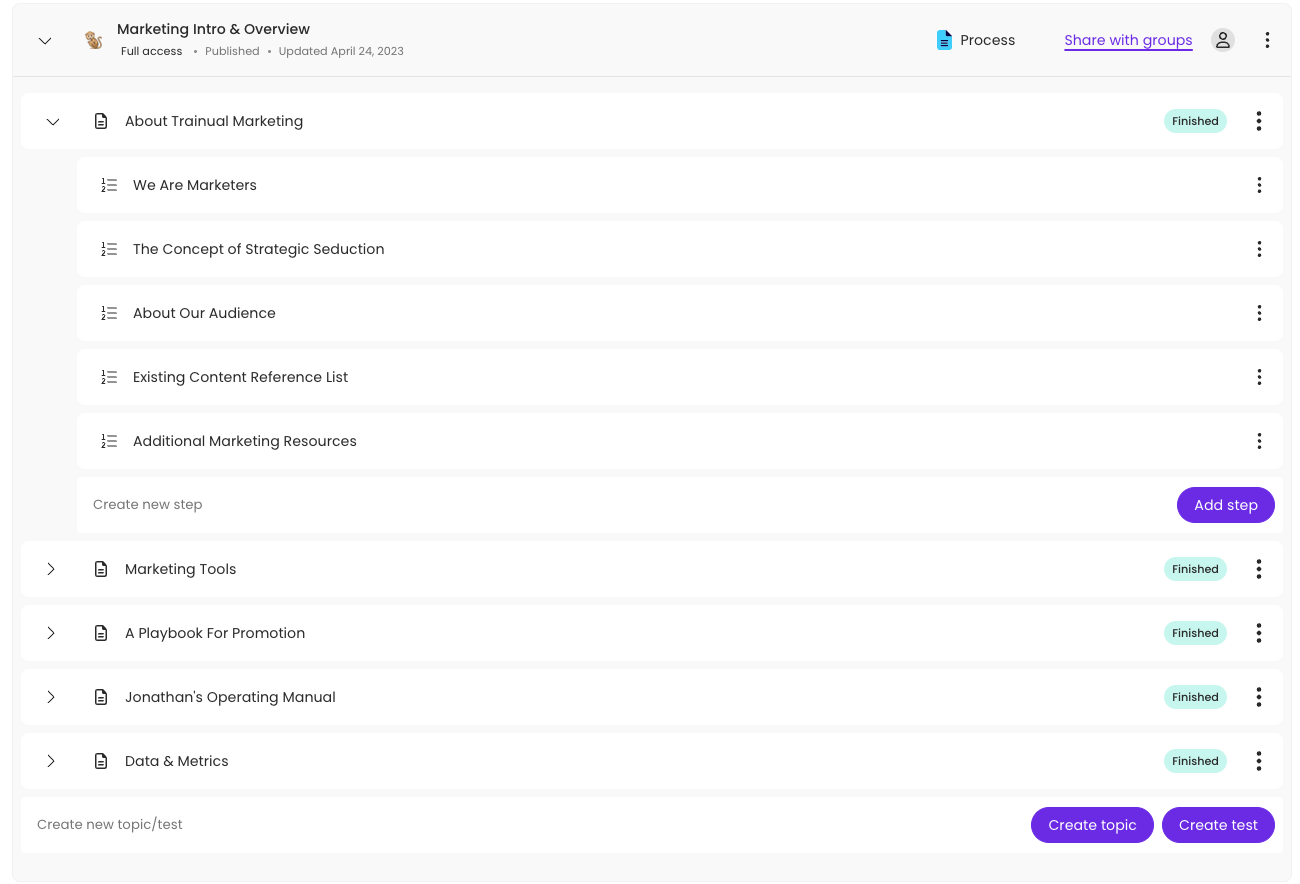Focus the Create new topic/test input field
The height and width of the screenshot is (884, 1300).
click(500, 825)
